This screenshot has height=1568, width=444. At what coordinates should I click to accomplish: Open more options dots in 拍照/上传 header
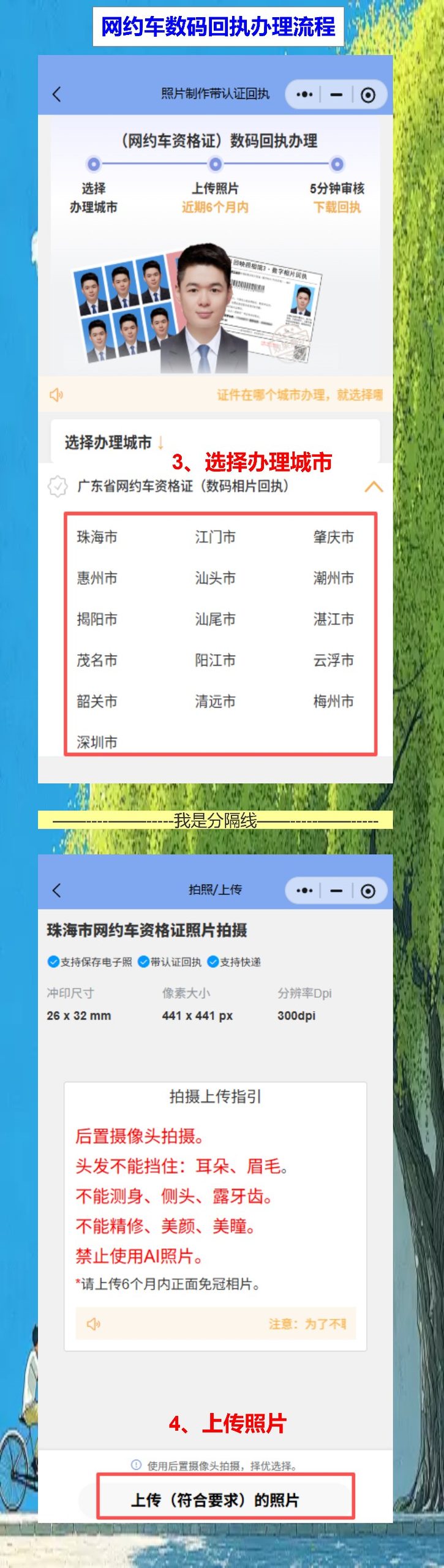click(x=304, y=891)
